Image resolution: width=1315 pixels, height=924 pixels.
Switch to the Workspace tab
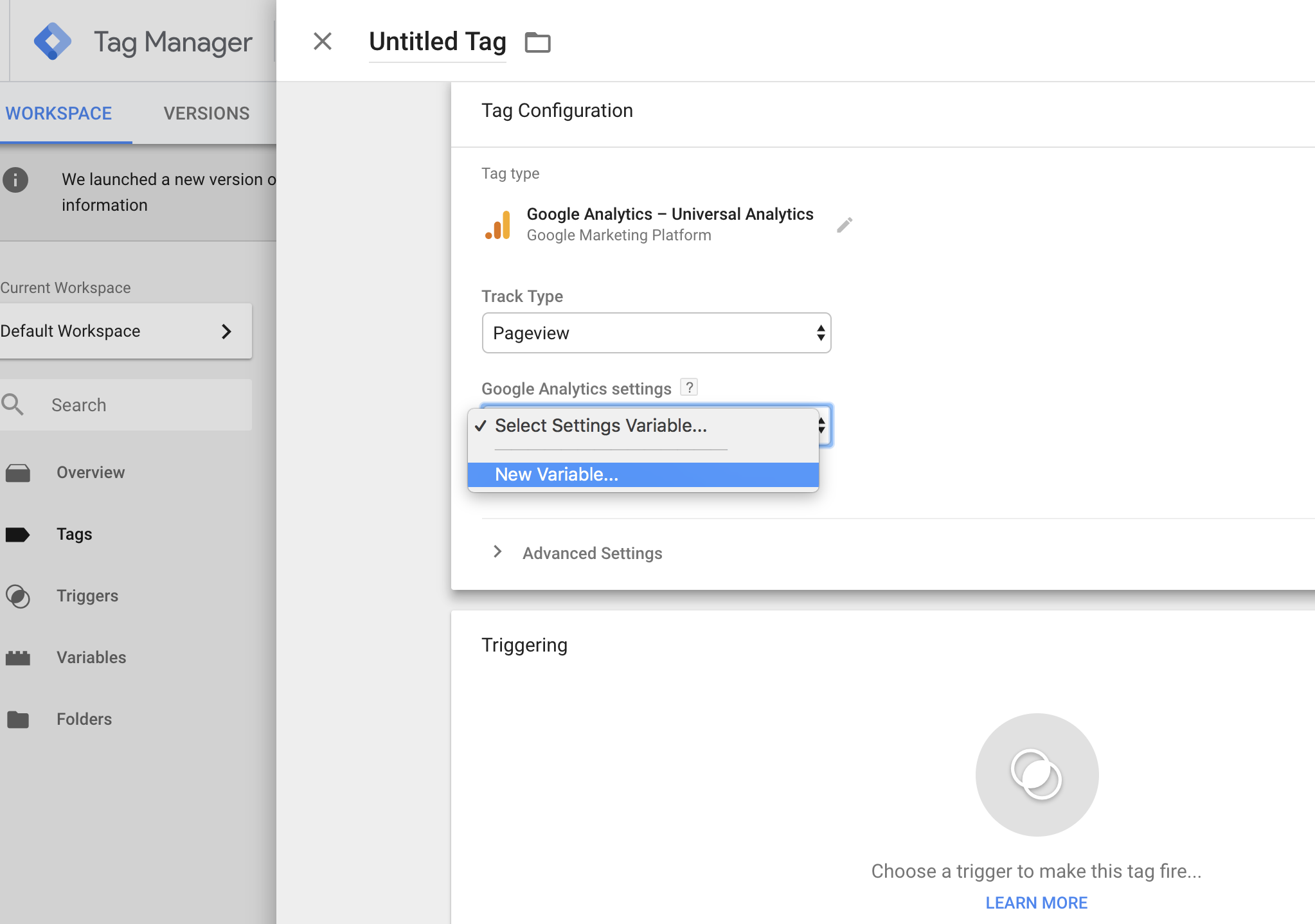[58, 113]
